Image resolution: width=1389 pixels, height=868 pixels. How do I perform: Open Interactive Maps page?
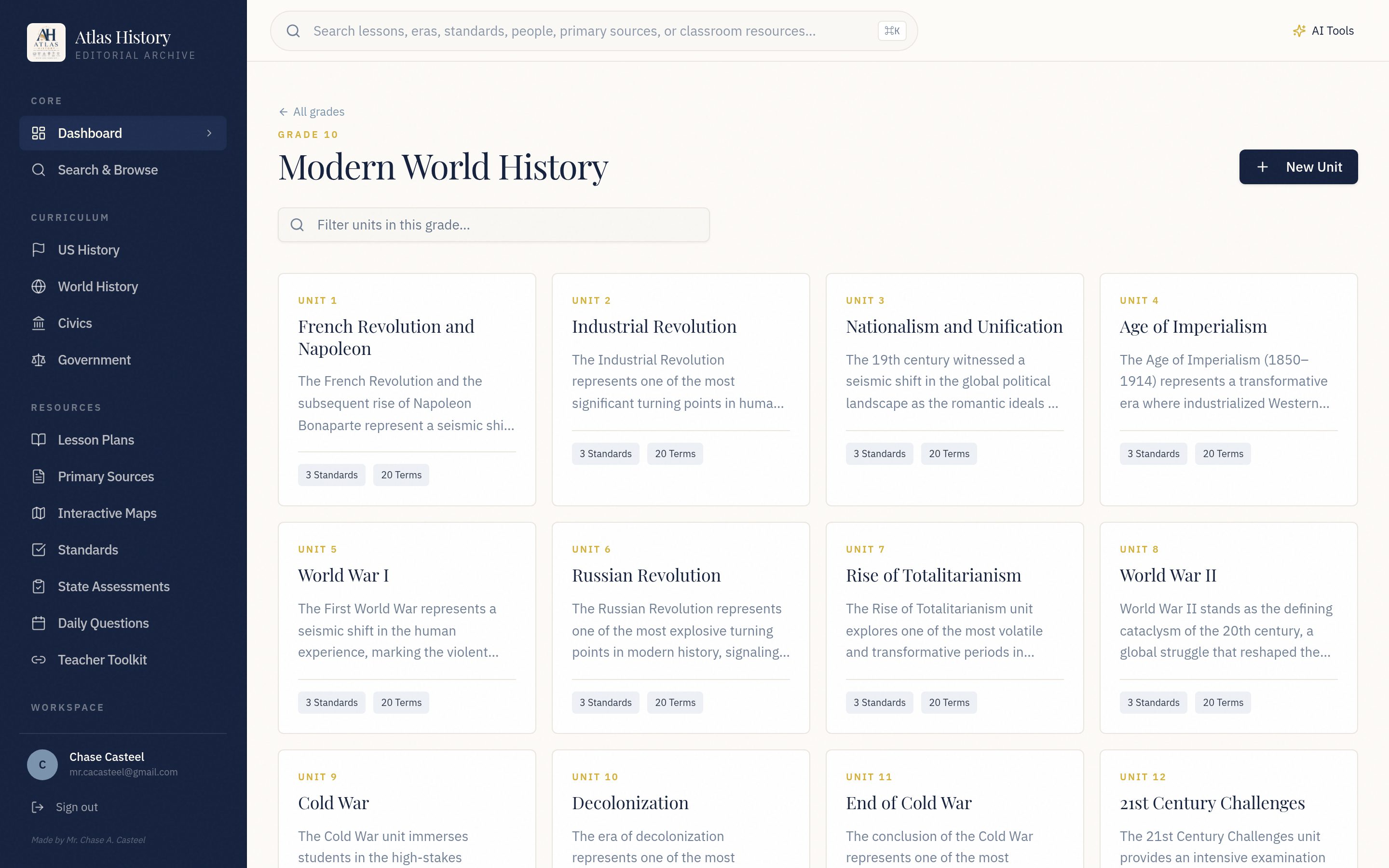pyautogui.click(x=123, y=513)
